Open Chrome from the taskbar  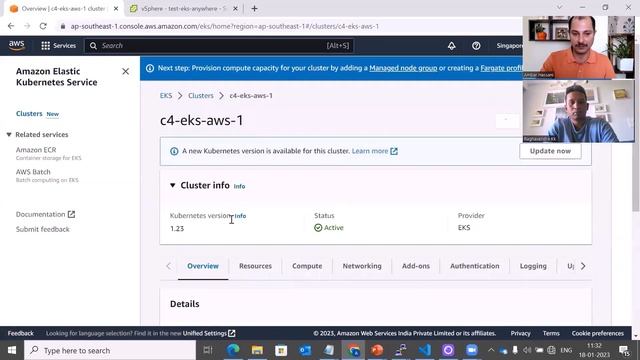pos(353,350)
